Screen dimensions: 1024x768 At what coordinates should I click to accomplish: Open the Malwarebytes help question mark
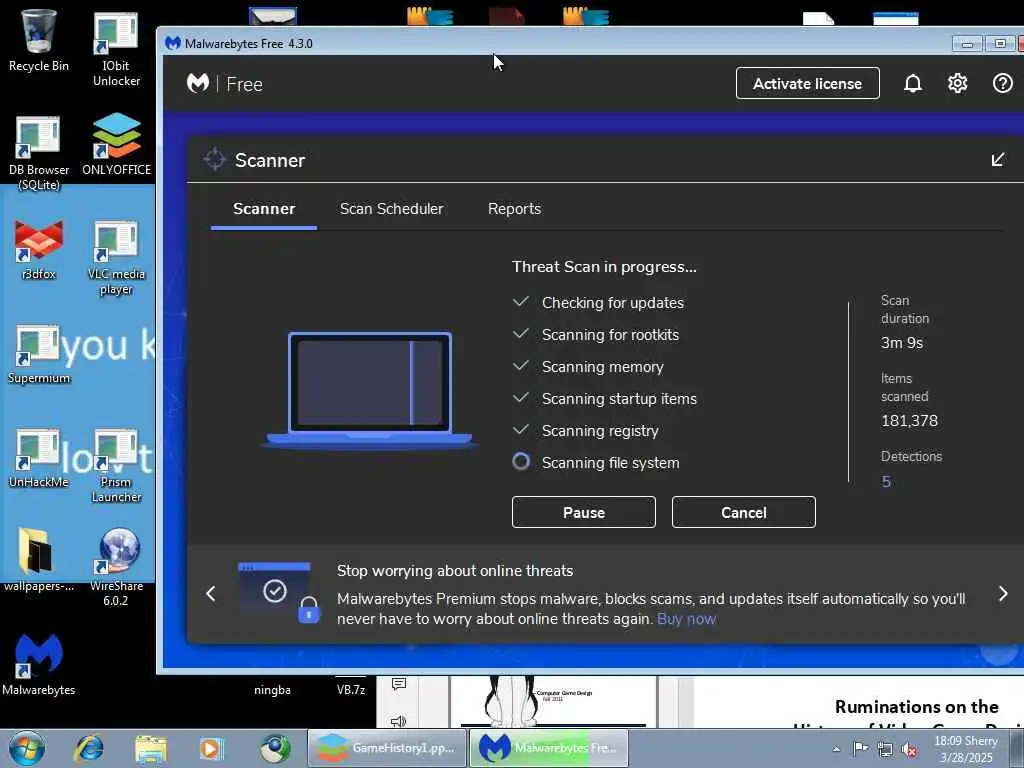pyautogui.click(x=1002, y=84)
